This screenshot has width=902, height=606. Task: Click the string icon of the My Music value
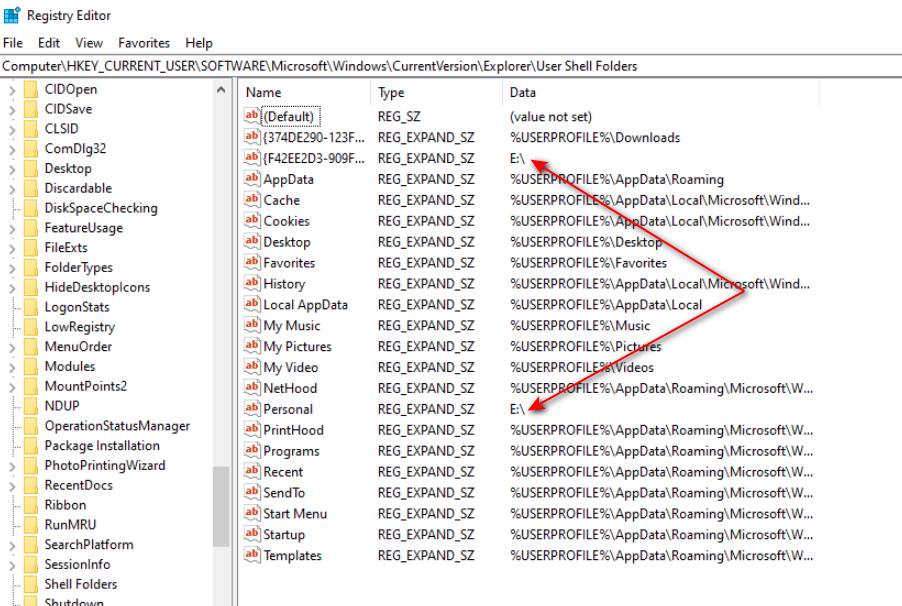(x=251, y=325)
